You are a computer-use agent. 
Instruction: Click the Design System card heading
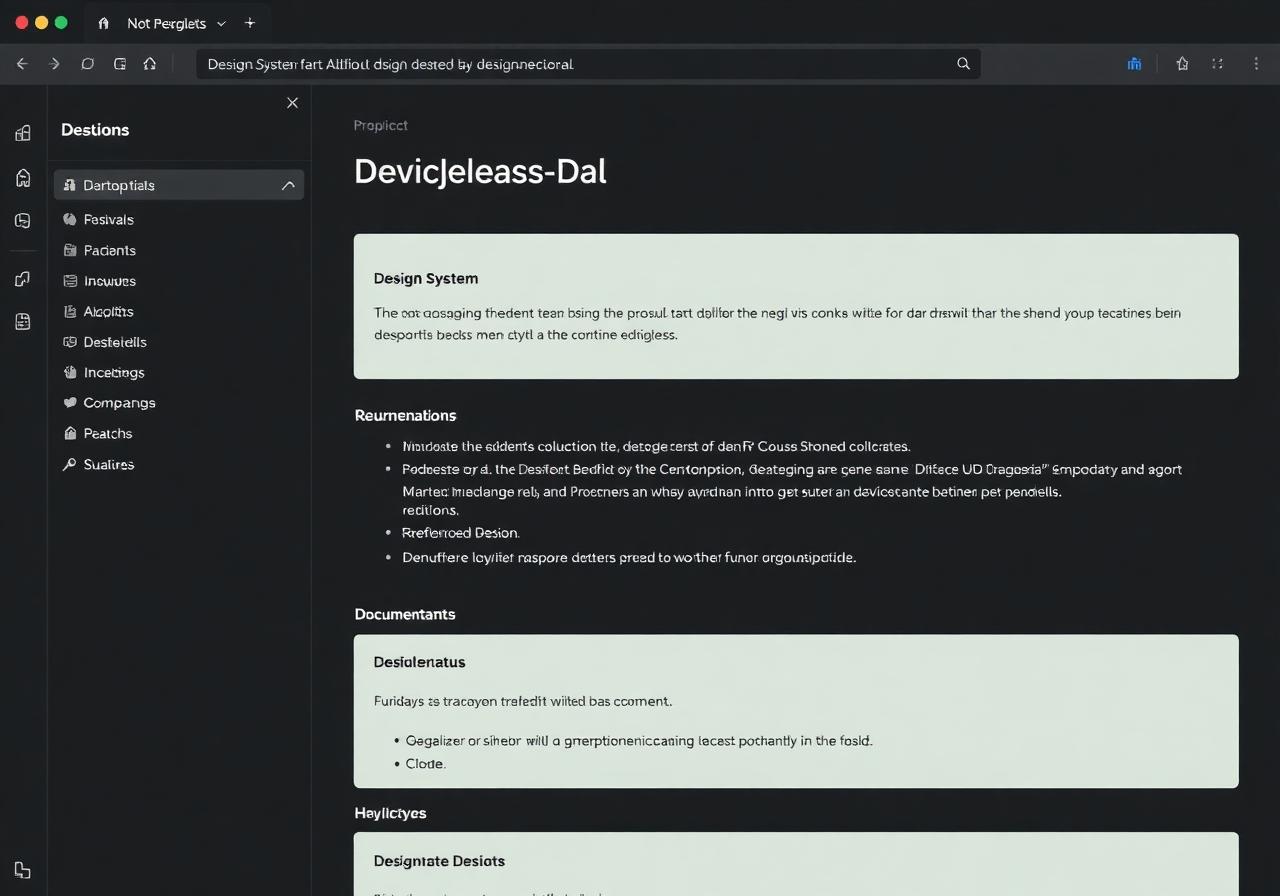tap(426, 279)
